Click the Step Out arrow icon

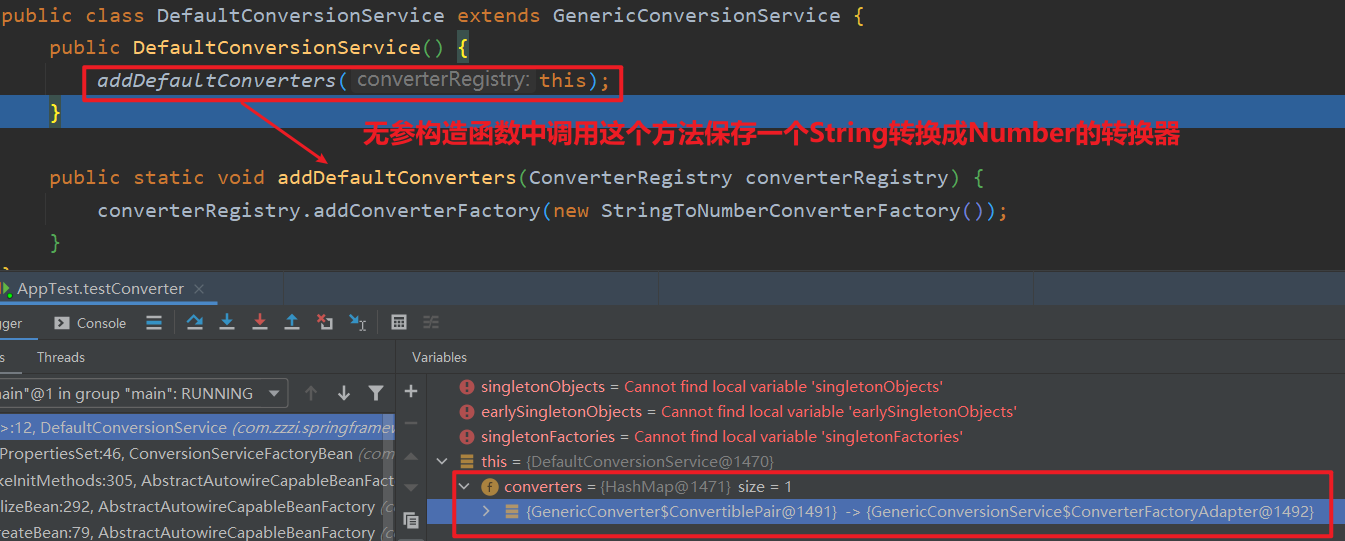(292, 322)
